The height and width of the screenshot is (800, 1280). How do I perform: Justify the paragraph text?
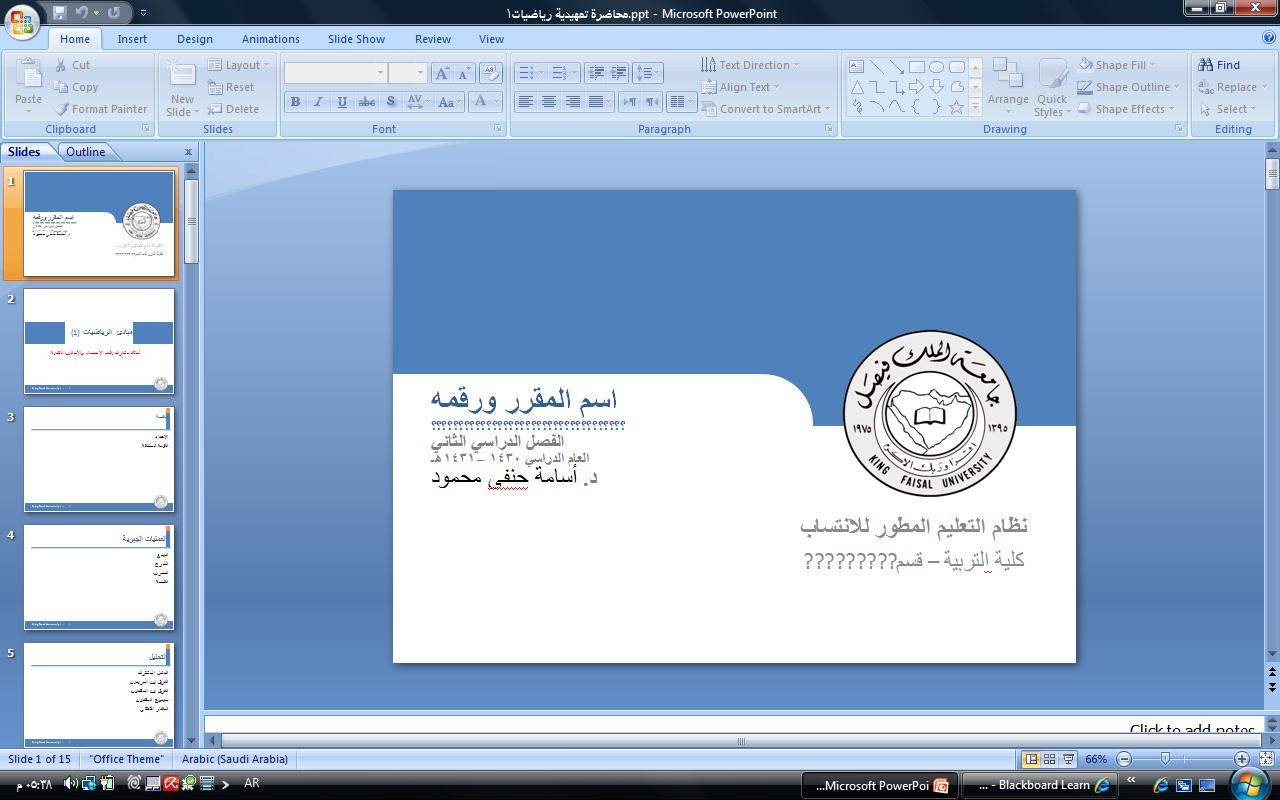(x=597, y=102)
